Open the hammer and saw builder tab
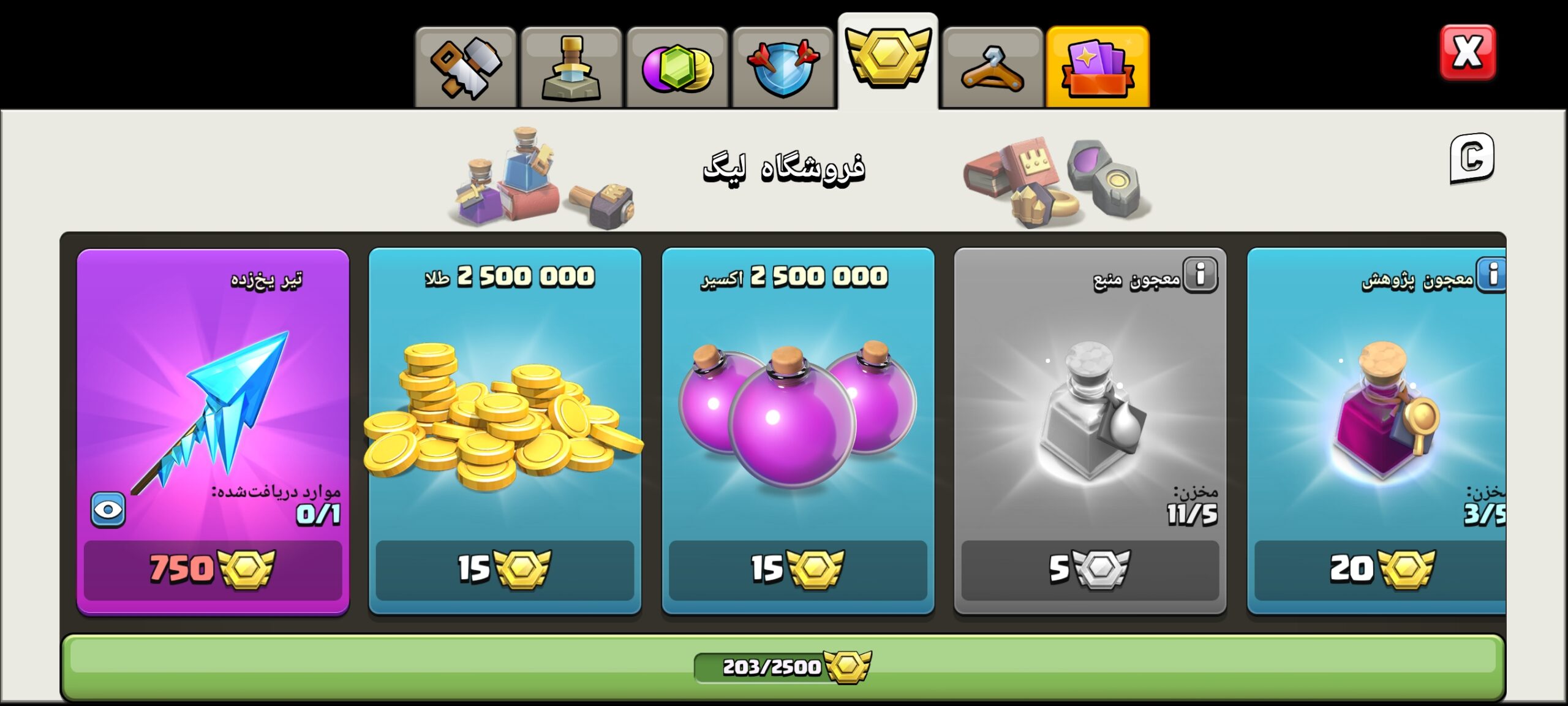The height and width of the screenshot is (706, 1568). 466,67
